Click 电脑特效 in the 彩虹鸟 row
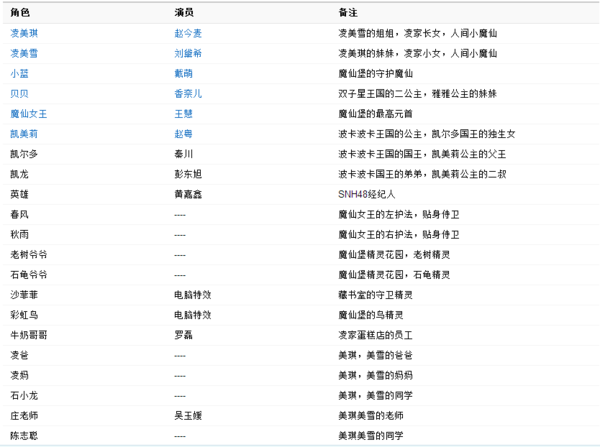The width and height of the screenshot is (600, 447). pyautogui.click(x=192, y=315)
